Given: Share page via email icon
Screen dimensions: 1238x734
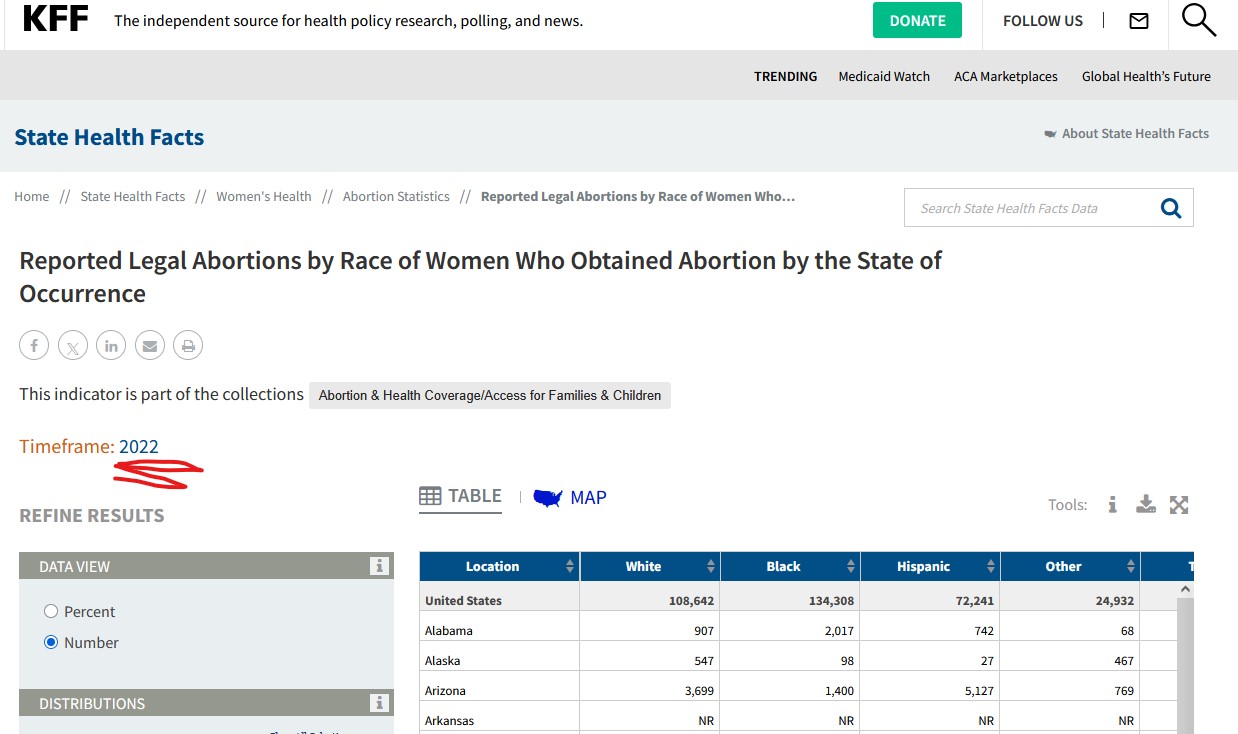Looking at the screenshot, I should (150, 346).
